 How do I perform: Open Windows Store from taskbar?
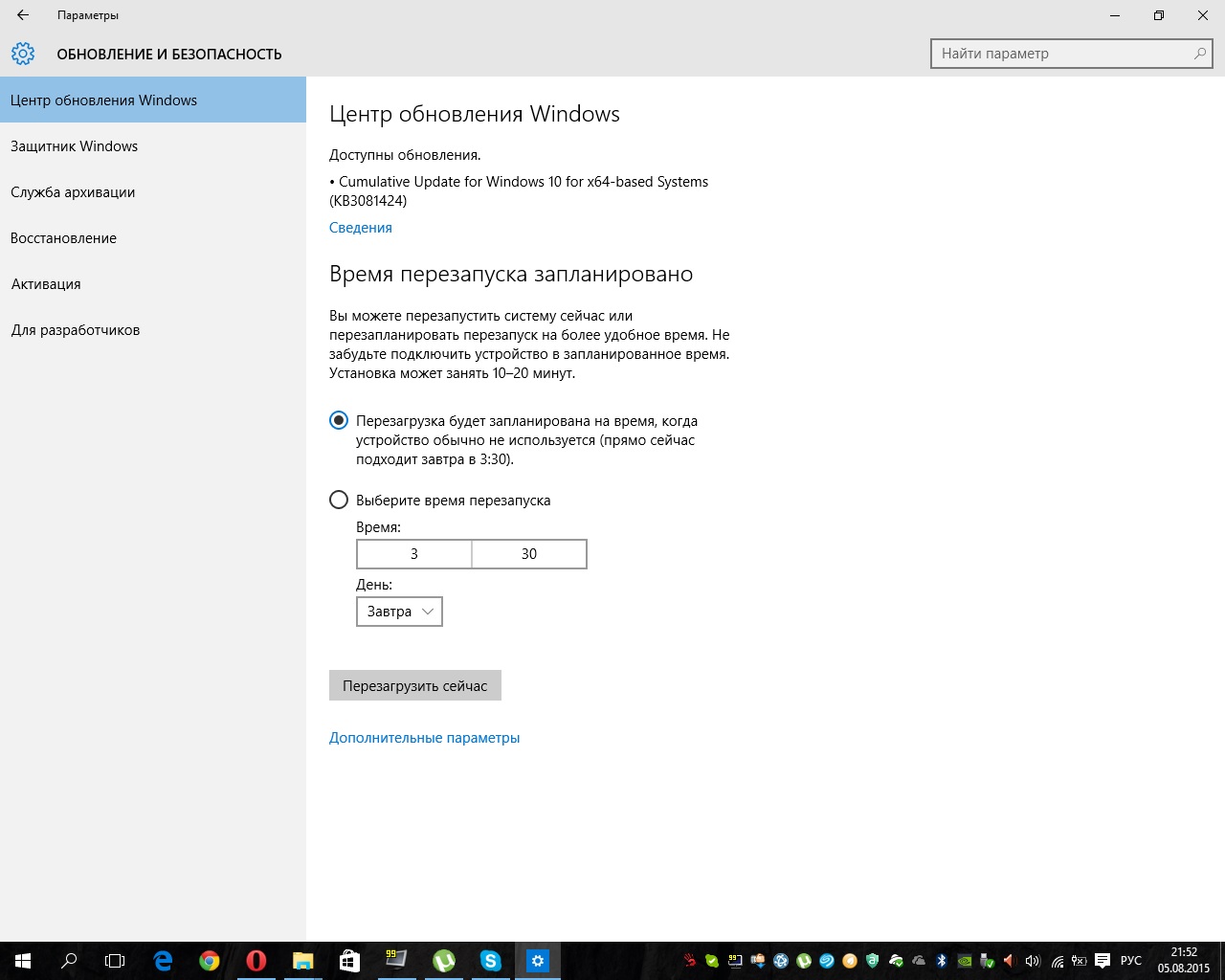349,961
